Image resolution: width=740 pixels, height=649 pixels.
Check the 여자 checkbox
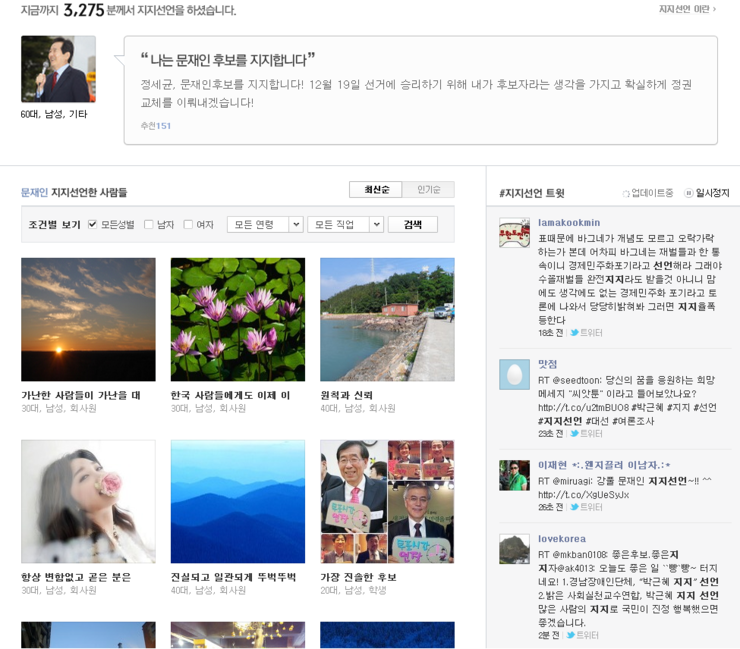pyautogui.click(x=188, y=224)
